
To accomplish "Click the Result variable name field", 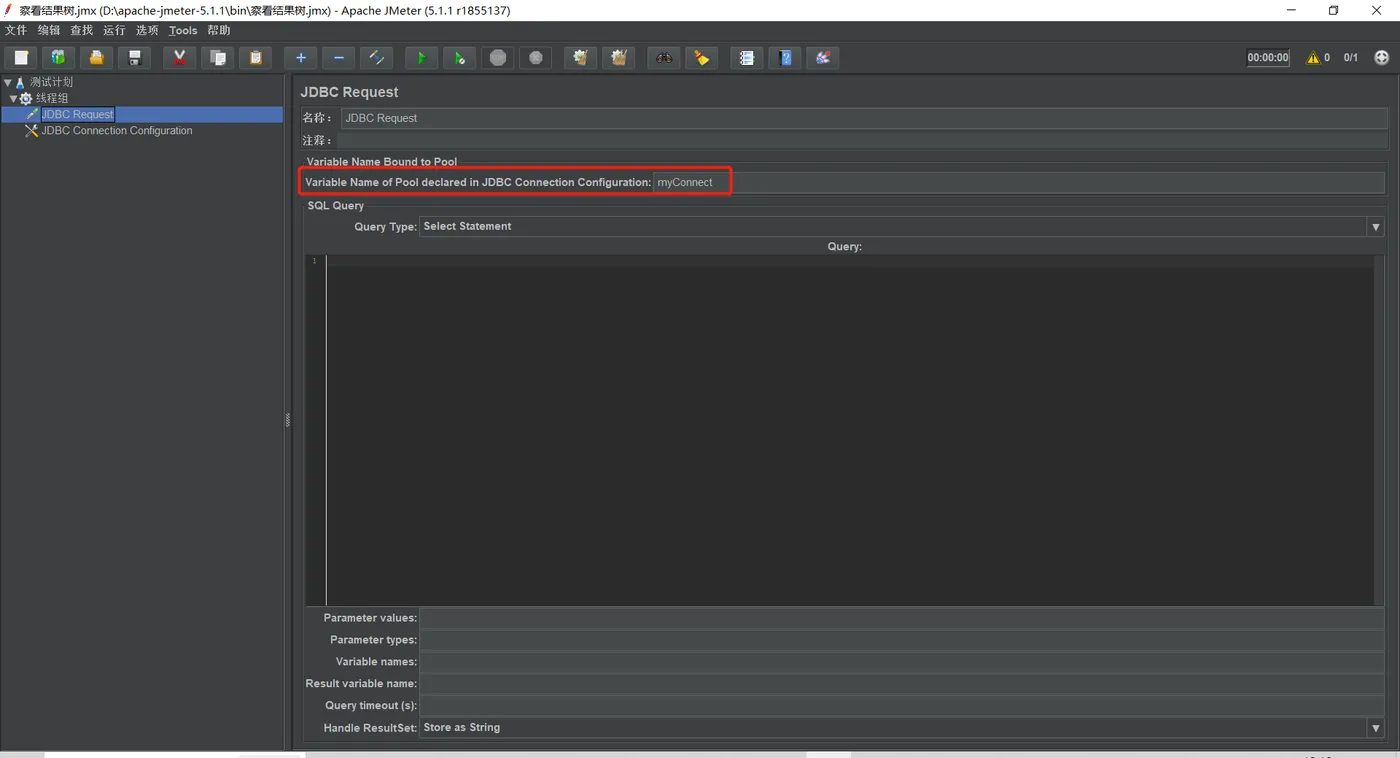I will [x=902, y=684].
